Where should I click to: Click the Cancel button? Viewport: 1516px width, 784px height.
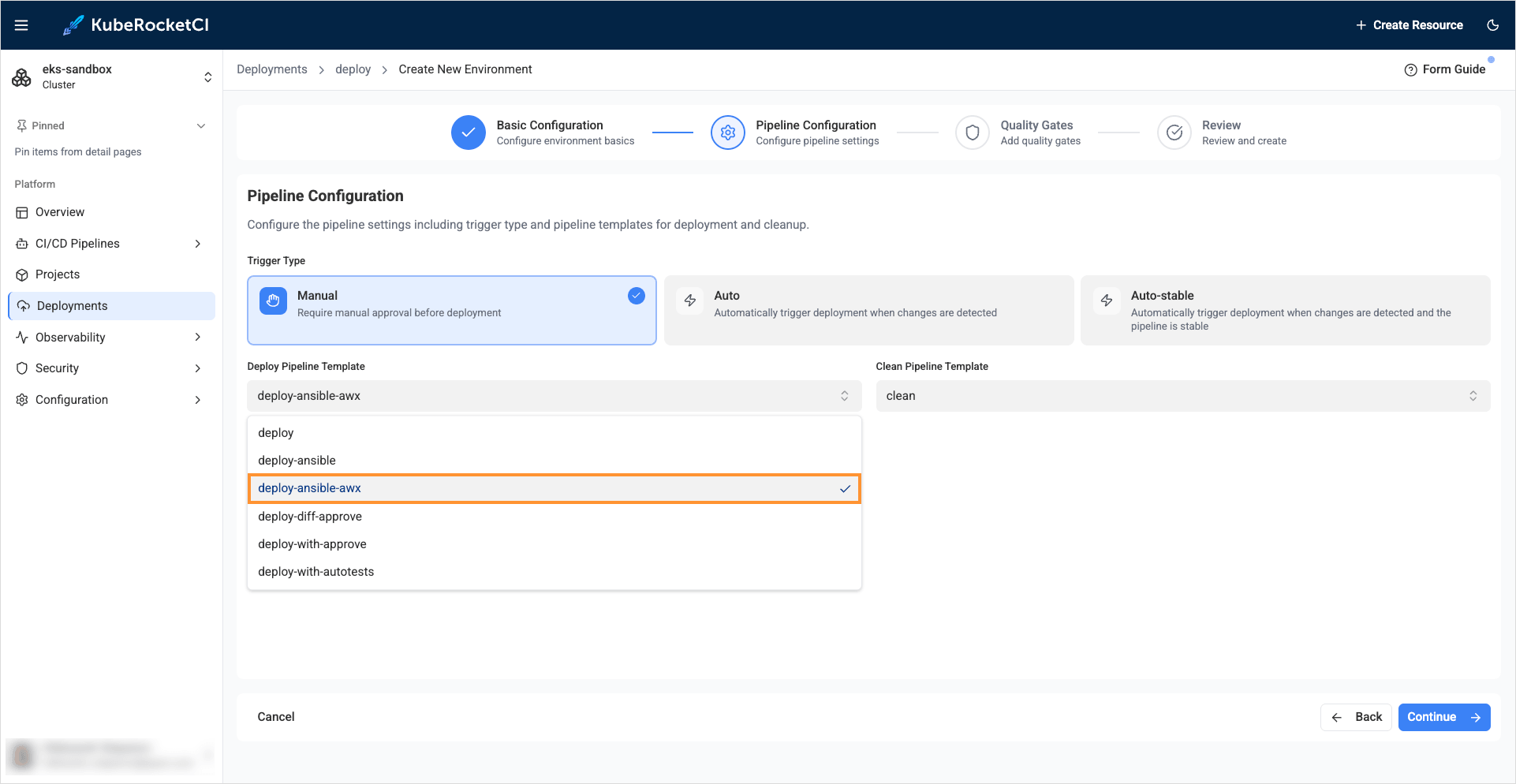[x=276, y=717]
